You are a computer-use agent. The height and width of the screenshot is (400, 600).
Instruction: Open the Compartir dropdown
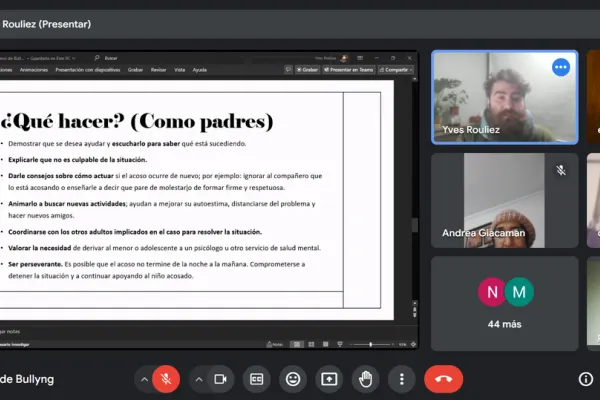point(396,70)
